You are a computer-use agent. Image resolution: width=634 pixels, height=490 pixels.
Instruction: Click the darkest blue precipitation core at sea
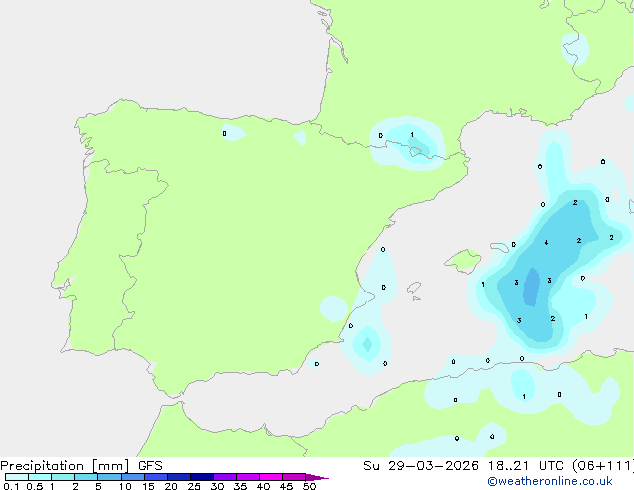pyautogui.click(x=531, y=287)
